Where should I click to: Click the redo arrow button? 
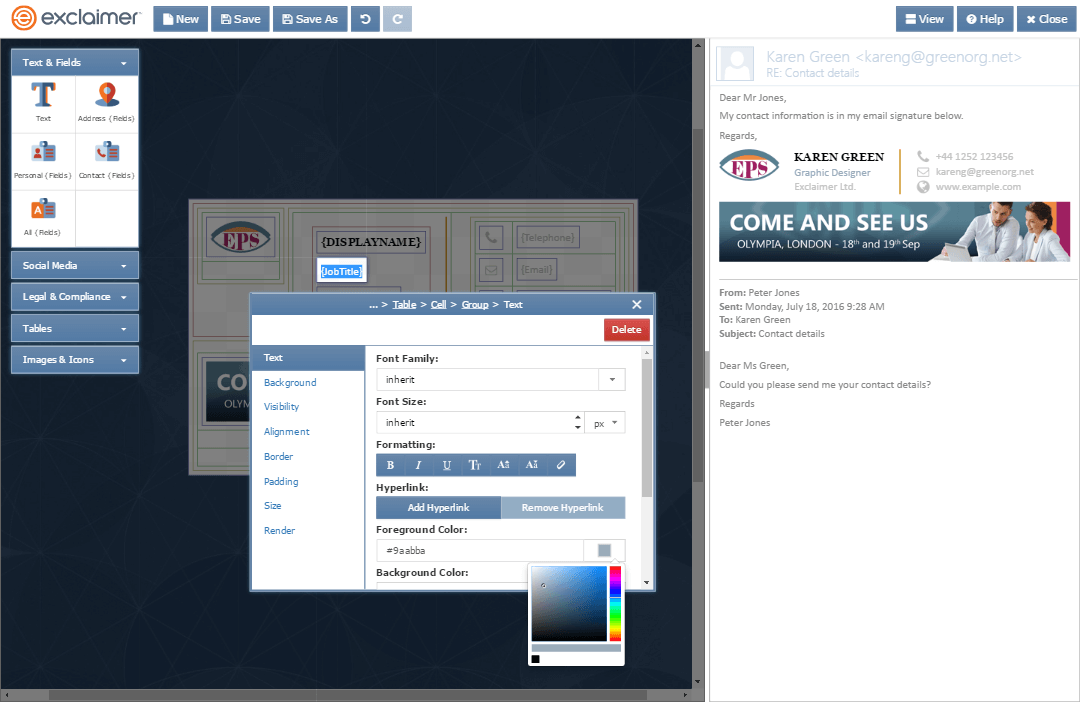[397, 19]
